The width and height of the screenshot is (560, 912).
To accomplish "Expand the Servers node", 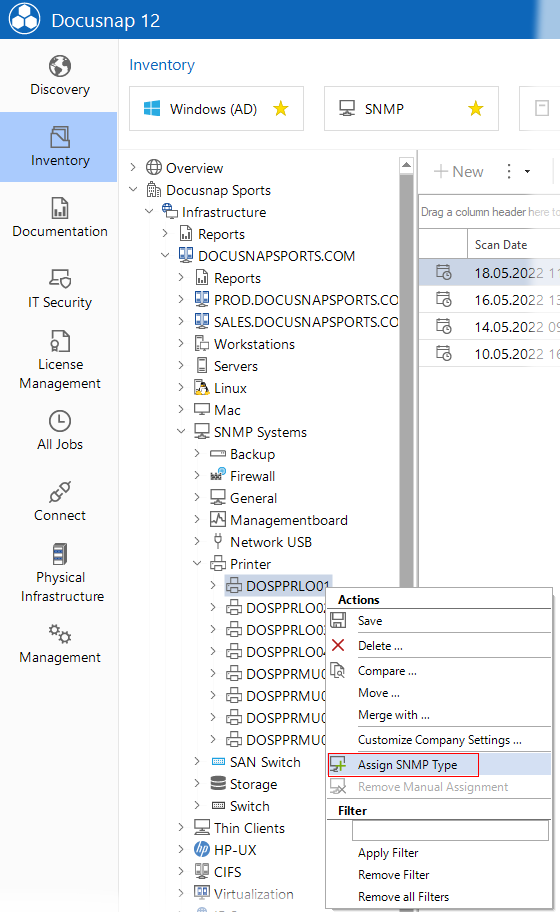I will click(x=181, y=366).
